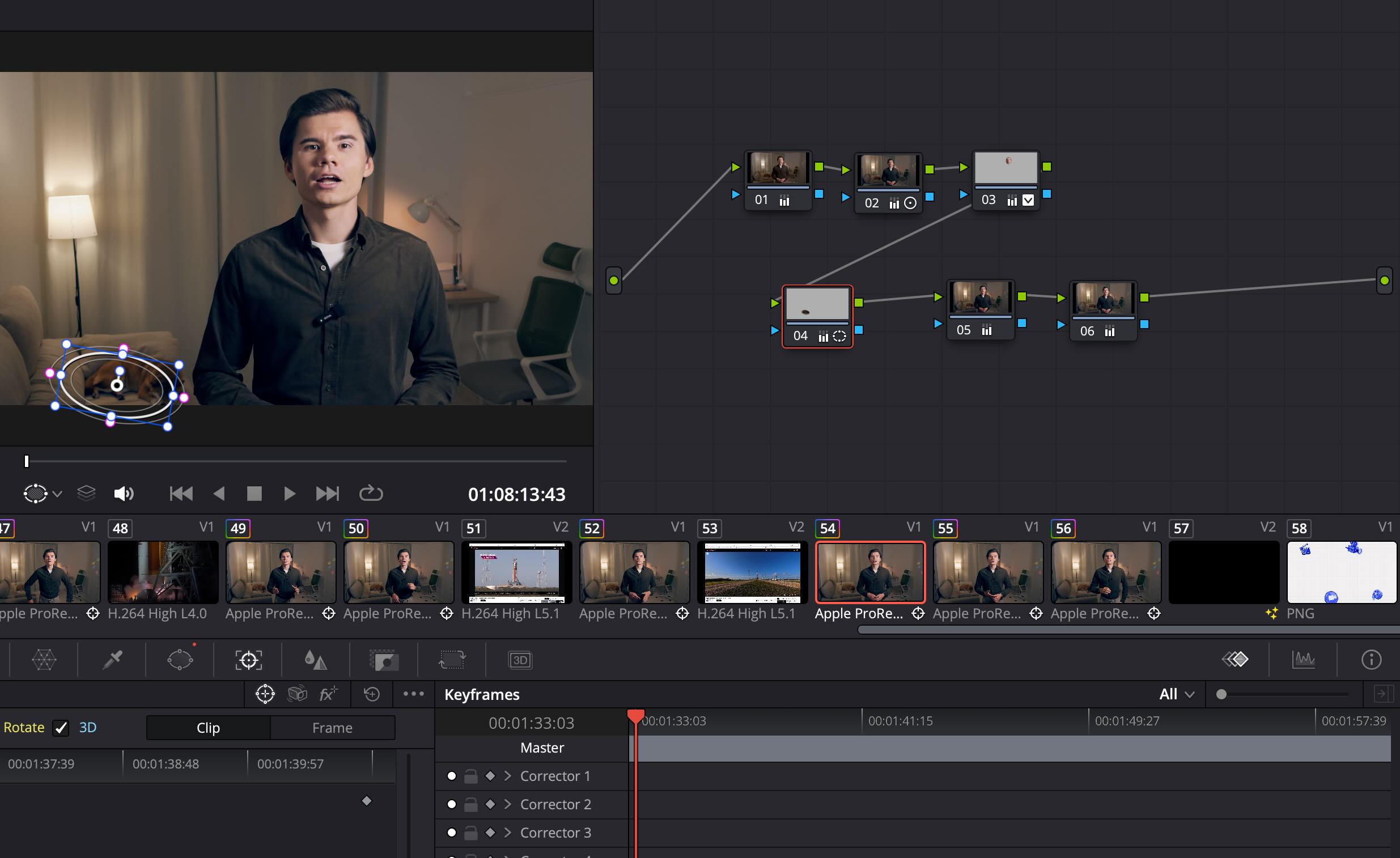Open the Tracker palette icon
This screenshot has height=858, width=1400.
248,660
